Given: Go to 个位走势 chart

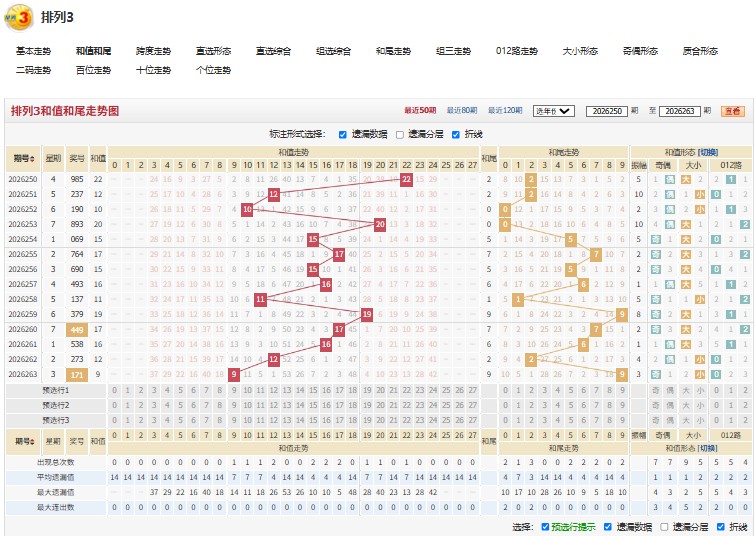Looking at the screenshot, I should (213, 70).
